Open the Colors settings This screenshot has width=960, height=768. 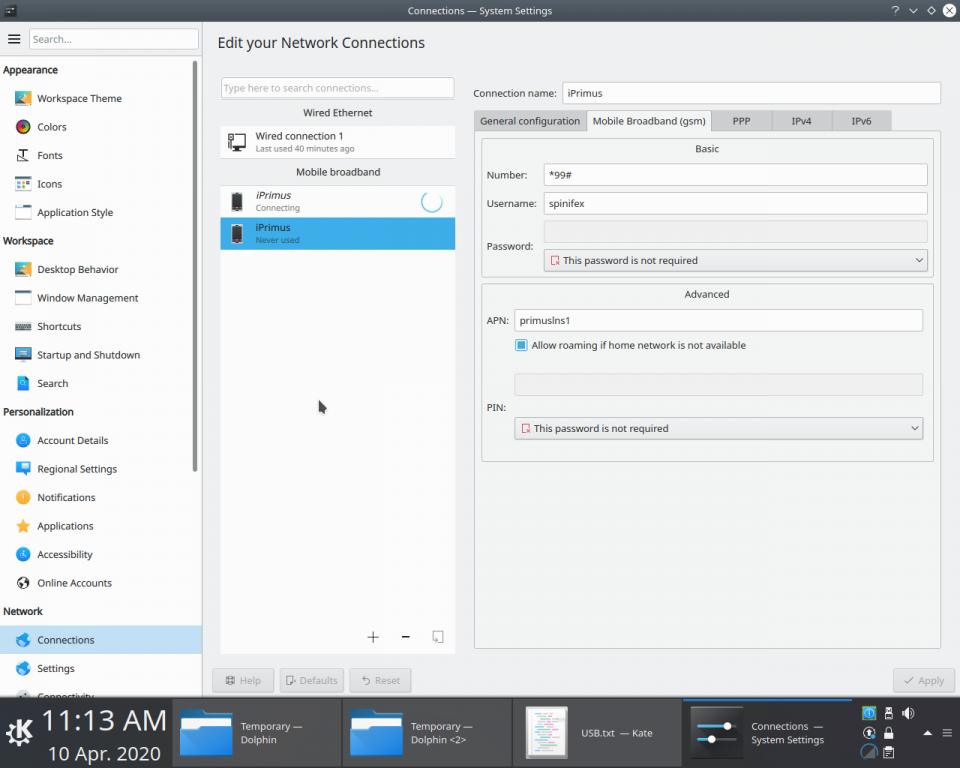[52, 127]
